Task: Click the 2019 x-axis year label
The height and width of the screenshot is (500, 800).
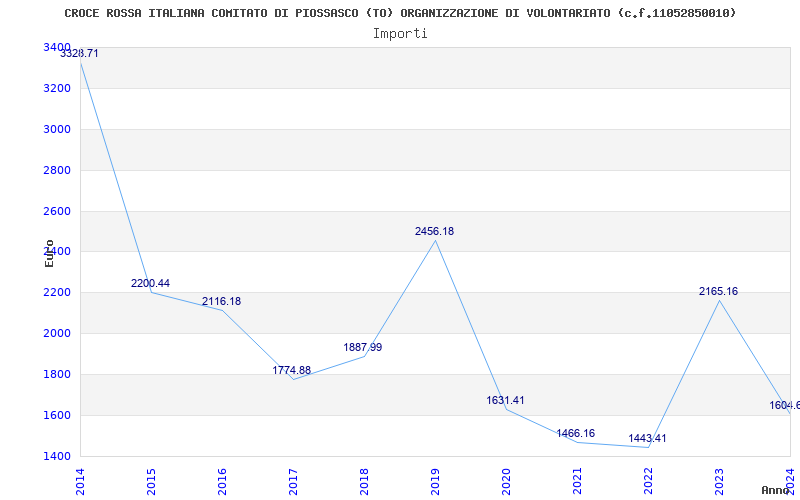Action: pyautogui.click(x=435, y=482)
